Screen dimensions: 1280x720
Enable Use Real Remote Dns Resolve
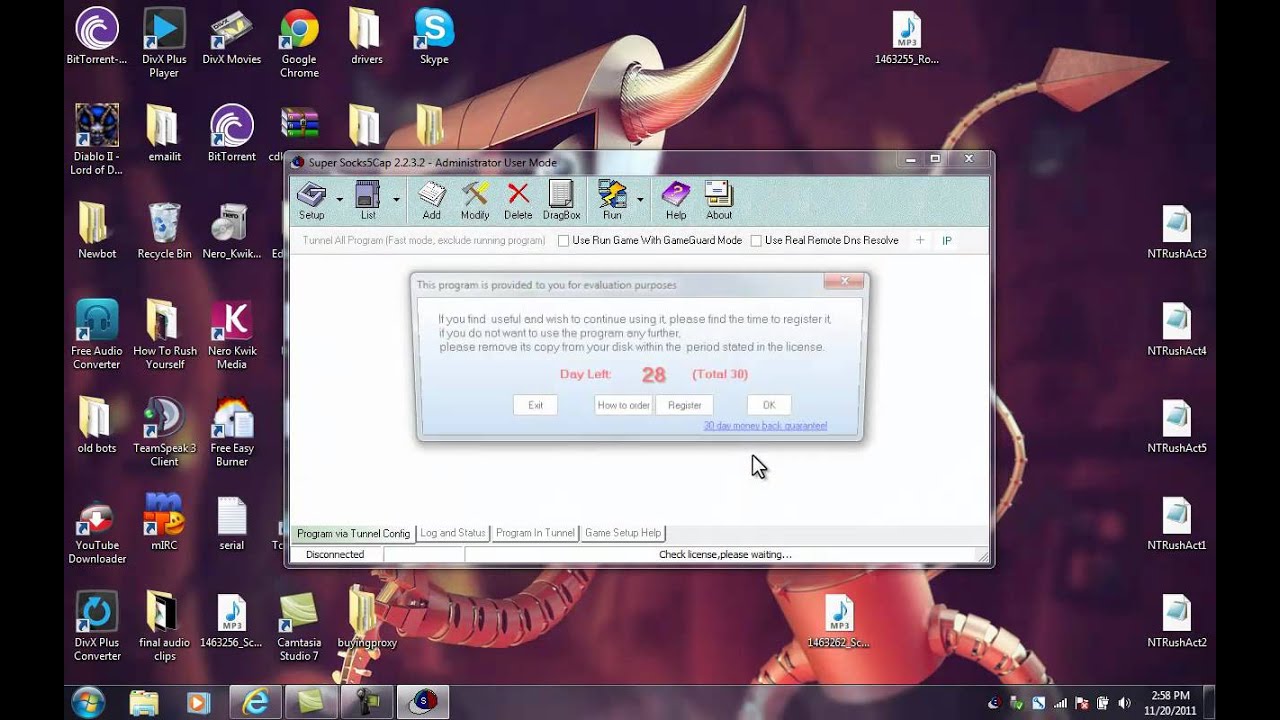825,241
